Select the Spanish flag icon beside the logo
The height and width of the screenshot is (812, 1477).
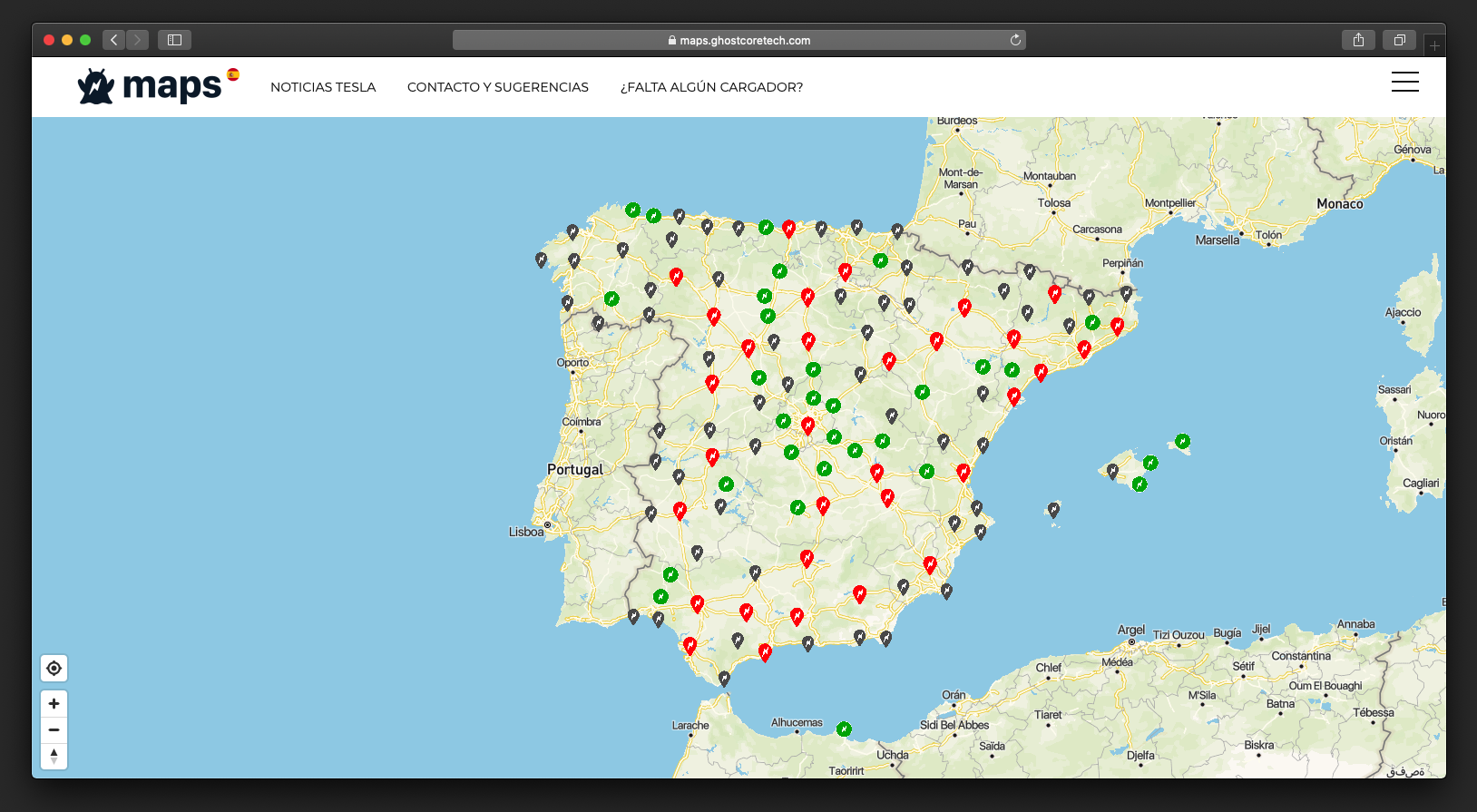(x=233, y=74)
